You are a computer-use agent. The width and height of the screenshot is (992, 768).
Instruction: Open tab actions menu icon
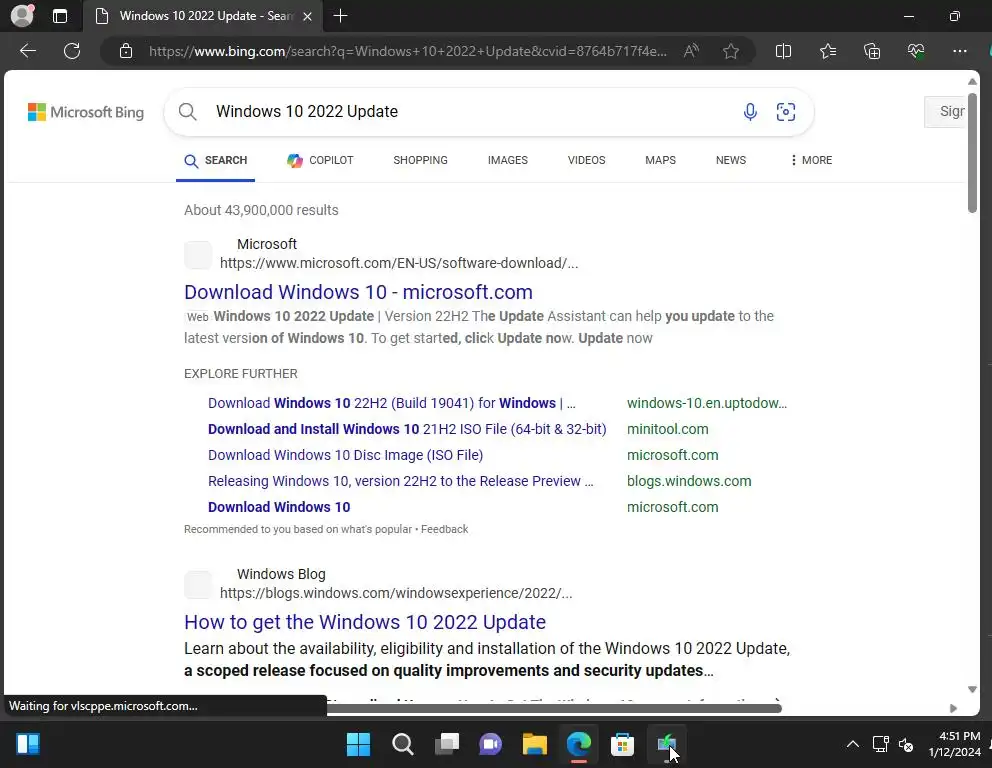point(60,16)
